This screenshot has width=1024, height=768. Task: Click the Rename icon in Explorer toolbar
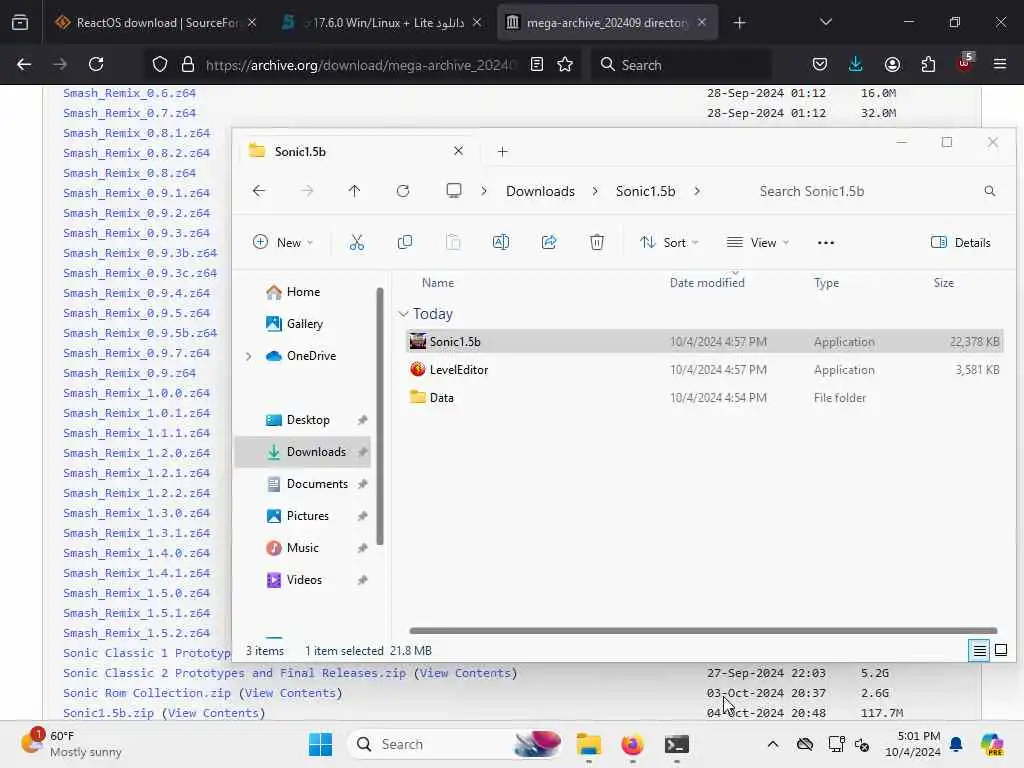(x=501, y=242)
